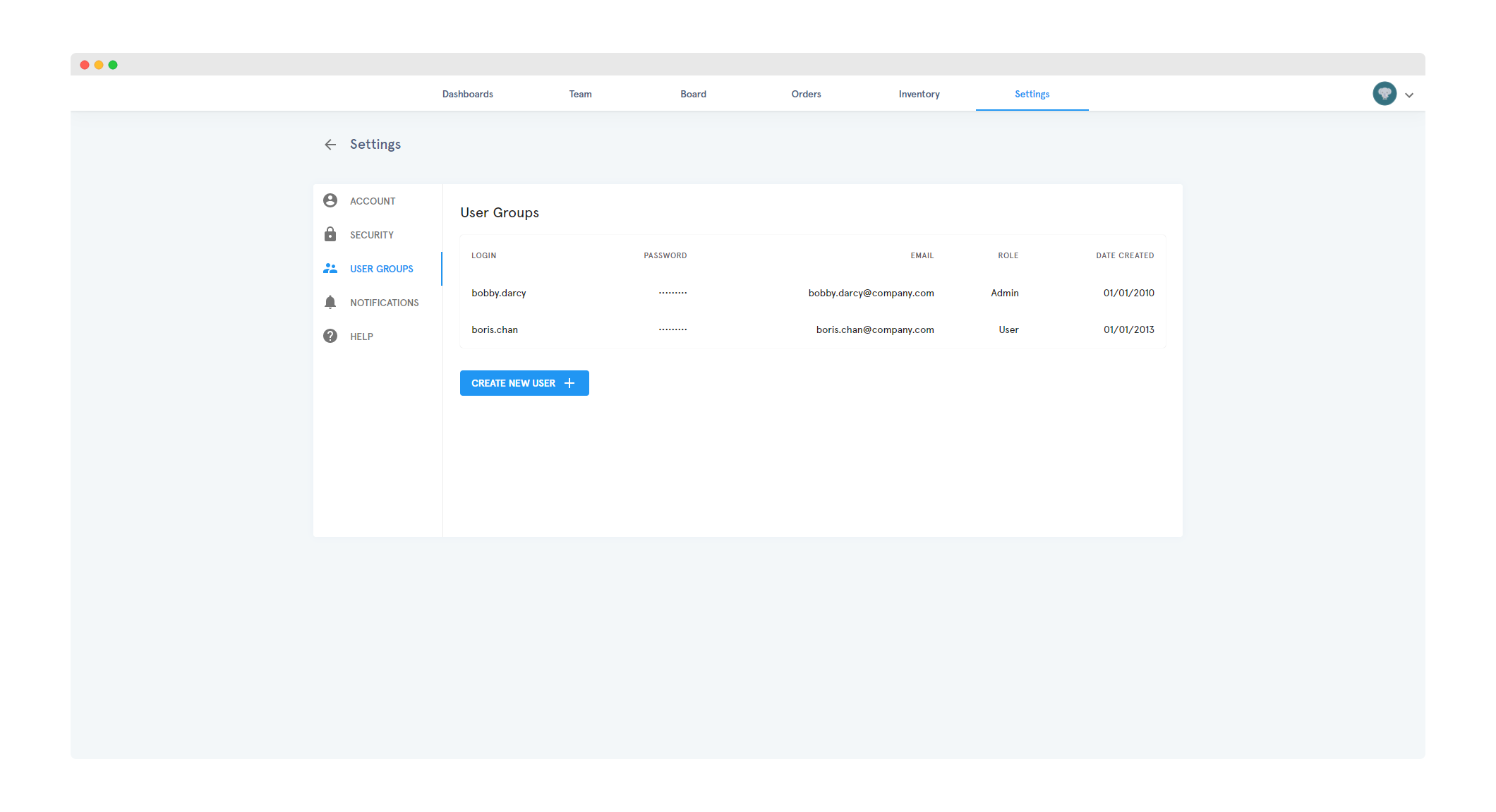Select the Security sidebar label

(371, 235)
